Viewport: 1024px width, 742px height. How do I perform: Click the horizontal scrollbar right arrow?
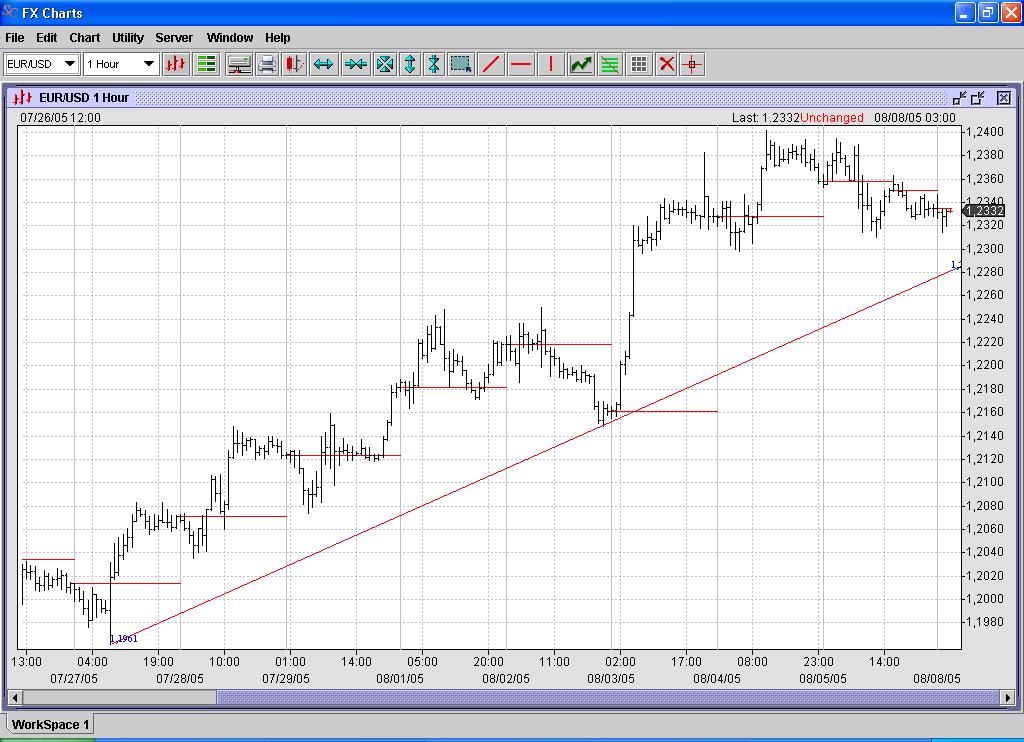click(1008, 698)
